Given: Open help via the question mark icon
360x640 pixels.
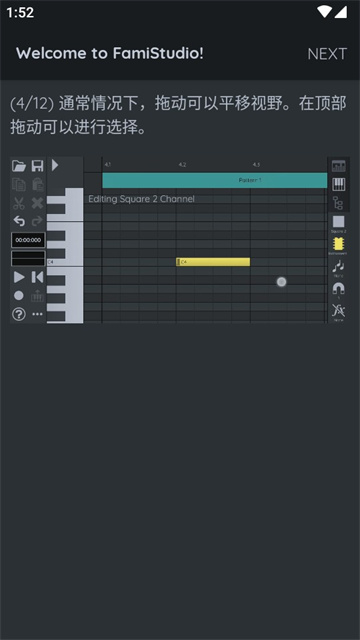Looking at the screenshot, I should coord(19,314).
